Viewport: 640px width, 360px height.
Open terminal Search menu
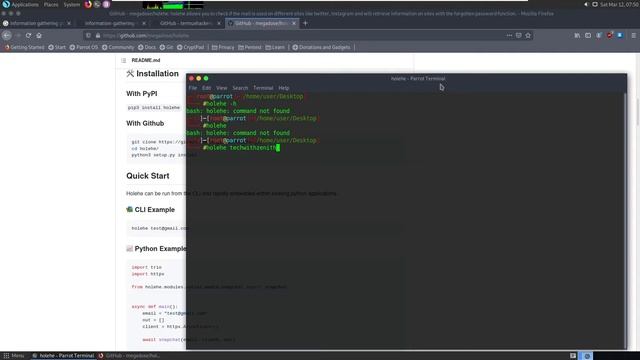[240, 88]
